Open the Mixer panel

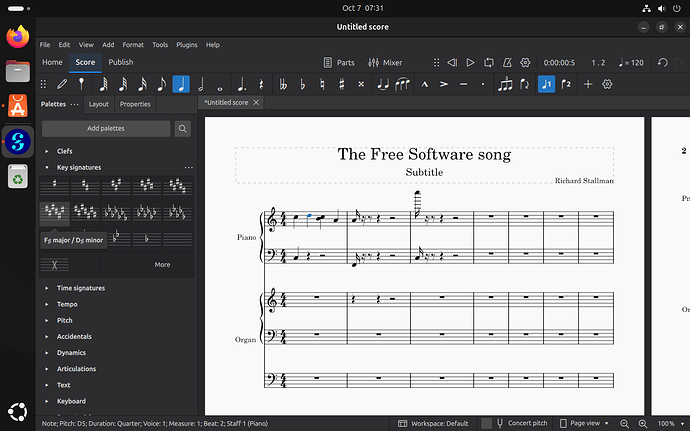(384, 62)
